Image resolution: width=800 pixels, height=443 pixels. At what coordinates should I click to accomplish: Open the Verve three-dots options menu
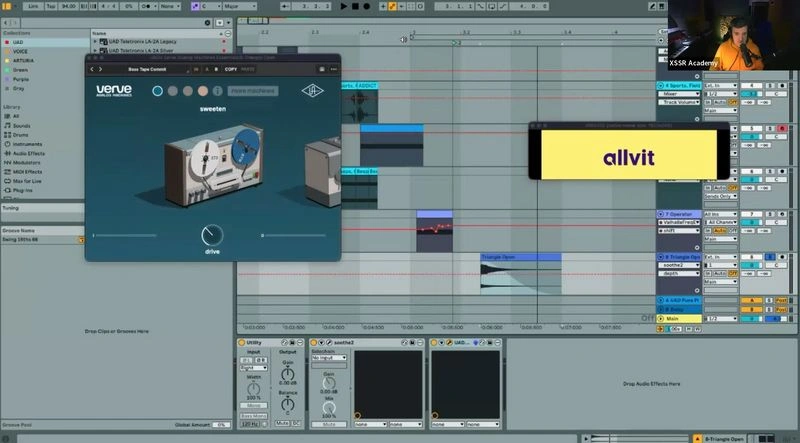point(334,69)
